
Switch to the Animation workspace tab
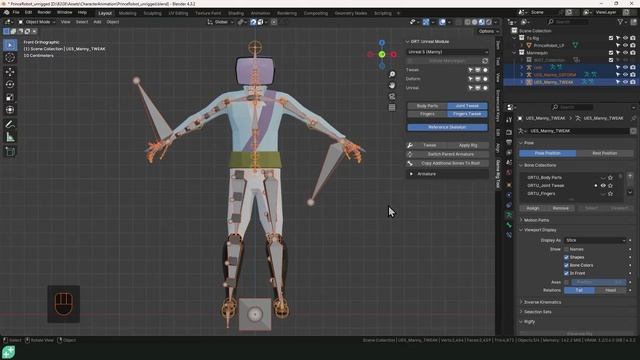tap(260, 13)
